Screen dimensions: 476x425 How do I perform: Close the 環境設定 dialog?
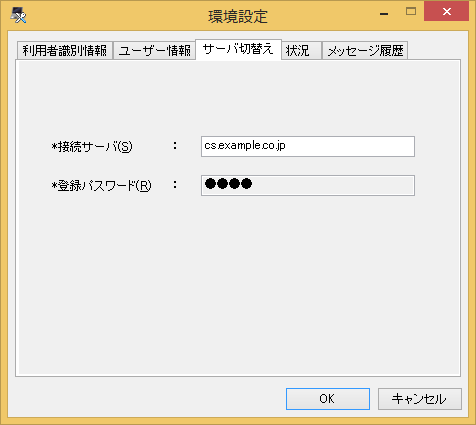(446, 12)
